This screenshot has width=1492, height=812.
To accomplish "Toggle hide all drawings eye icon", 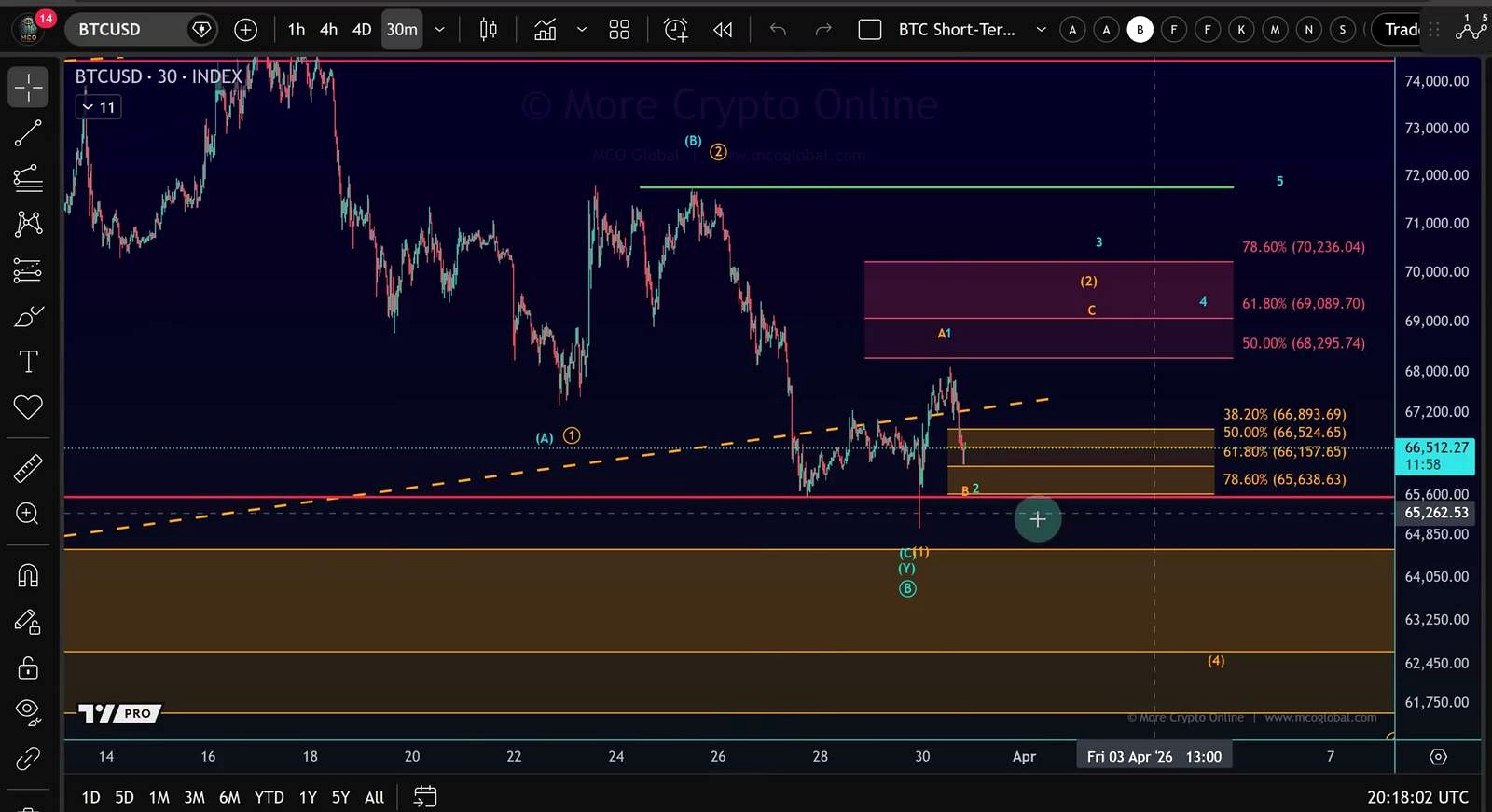I will [28, 712].
